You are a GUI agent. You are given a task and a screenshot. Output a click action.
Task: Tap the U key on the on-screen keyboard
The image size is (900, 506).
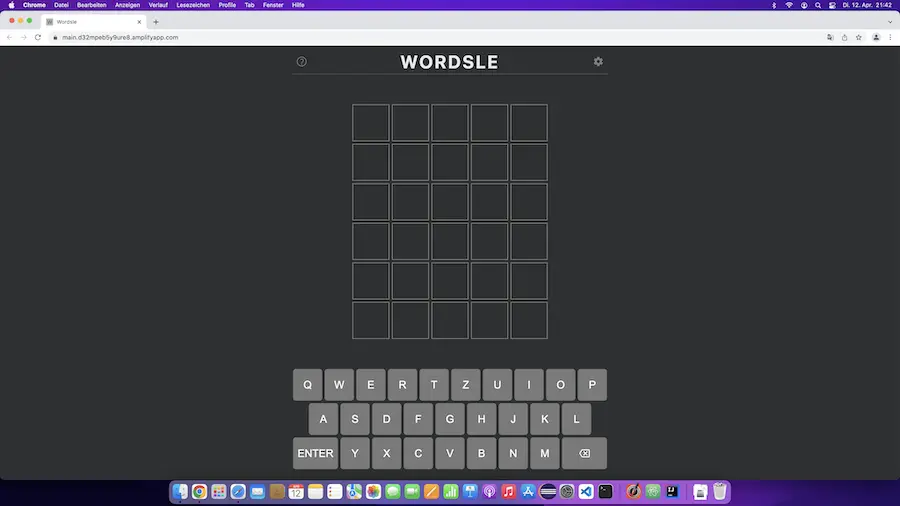point(497,385)
